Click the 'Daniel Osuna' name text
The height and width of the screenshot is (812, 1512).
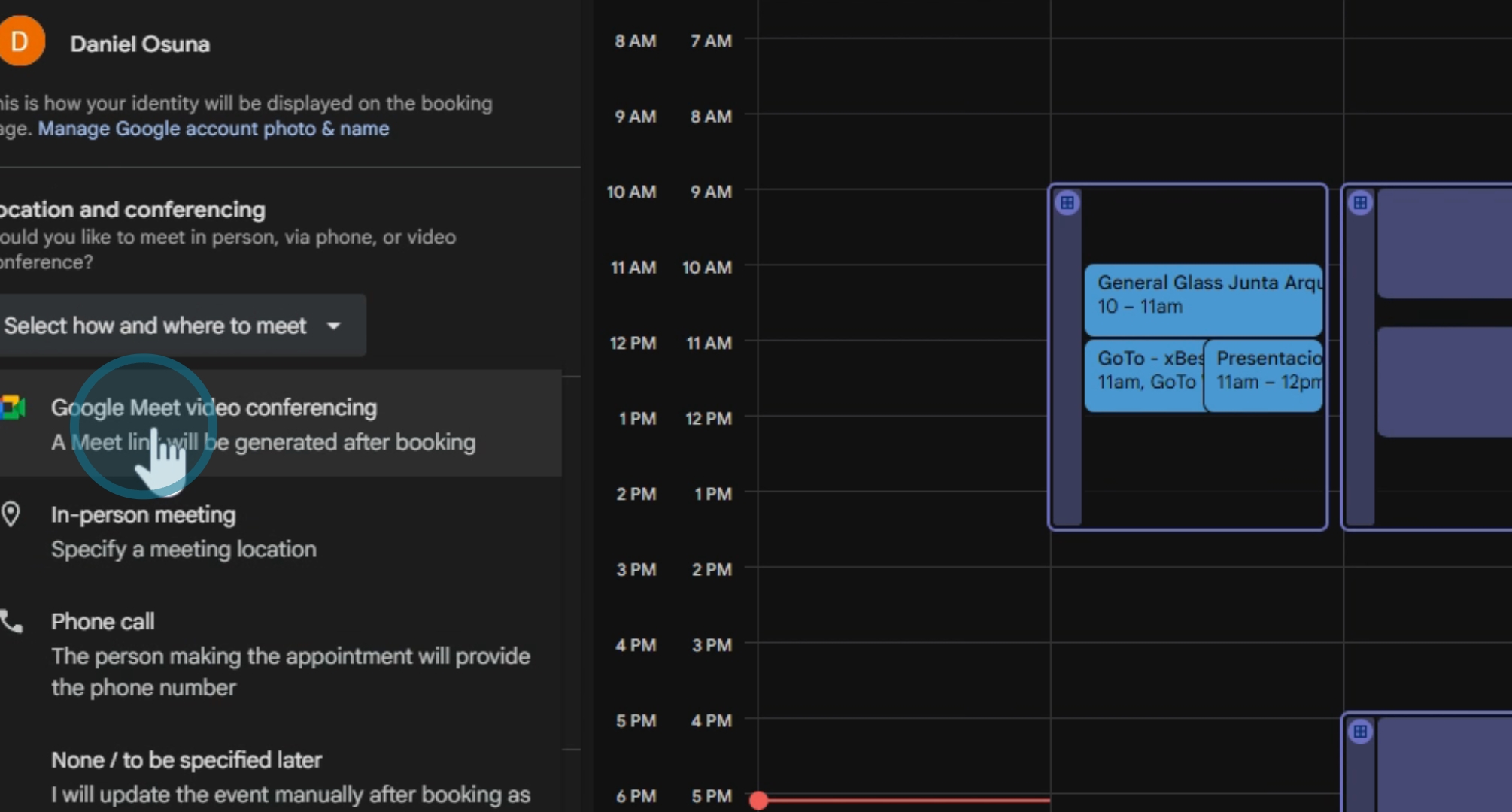pos(140,44)
